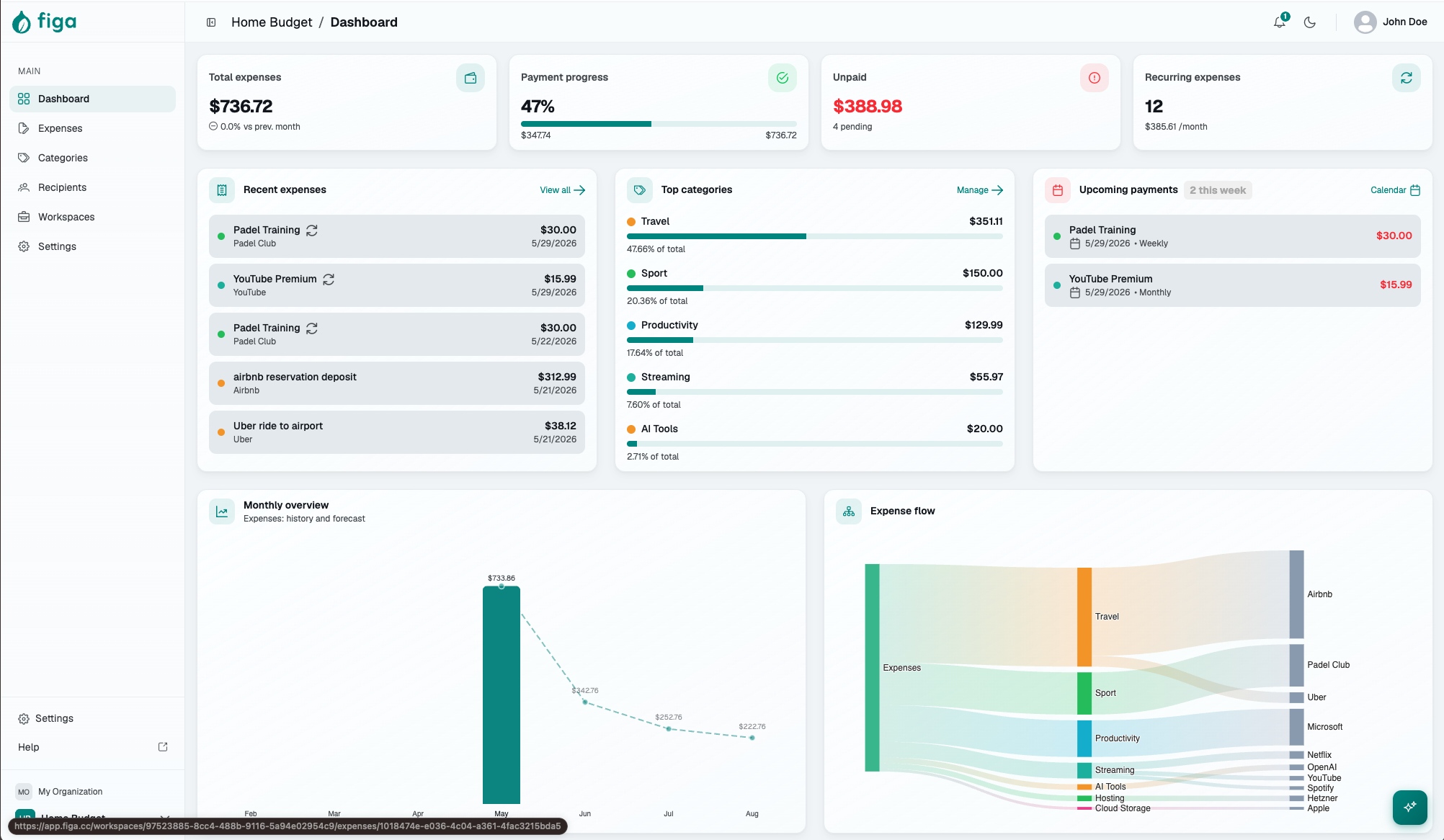Click the Upcoming payments calendar icon
Screen dimensions: 1444x840
(x=1058, y=190)
